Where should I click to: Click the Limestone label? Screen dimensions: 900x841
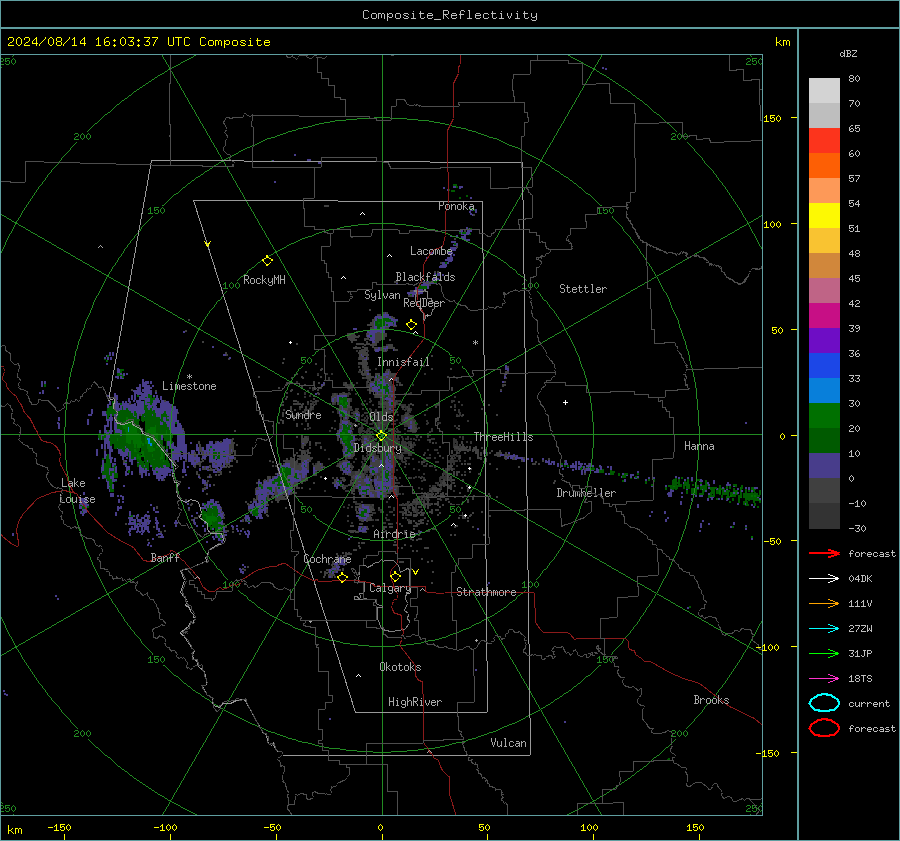(189, 386)
